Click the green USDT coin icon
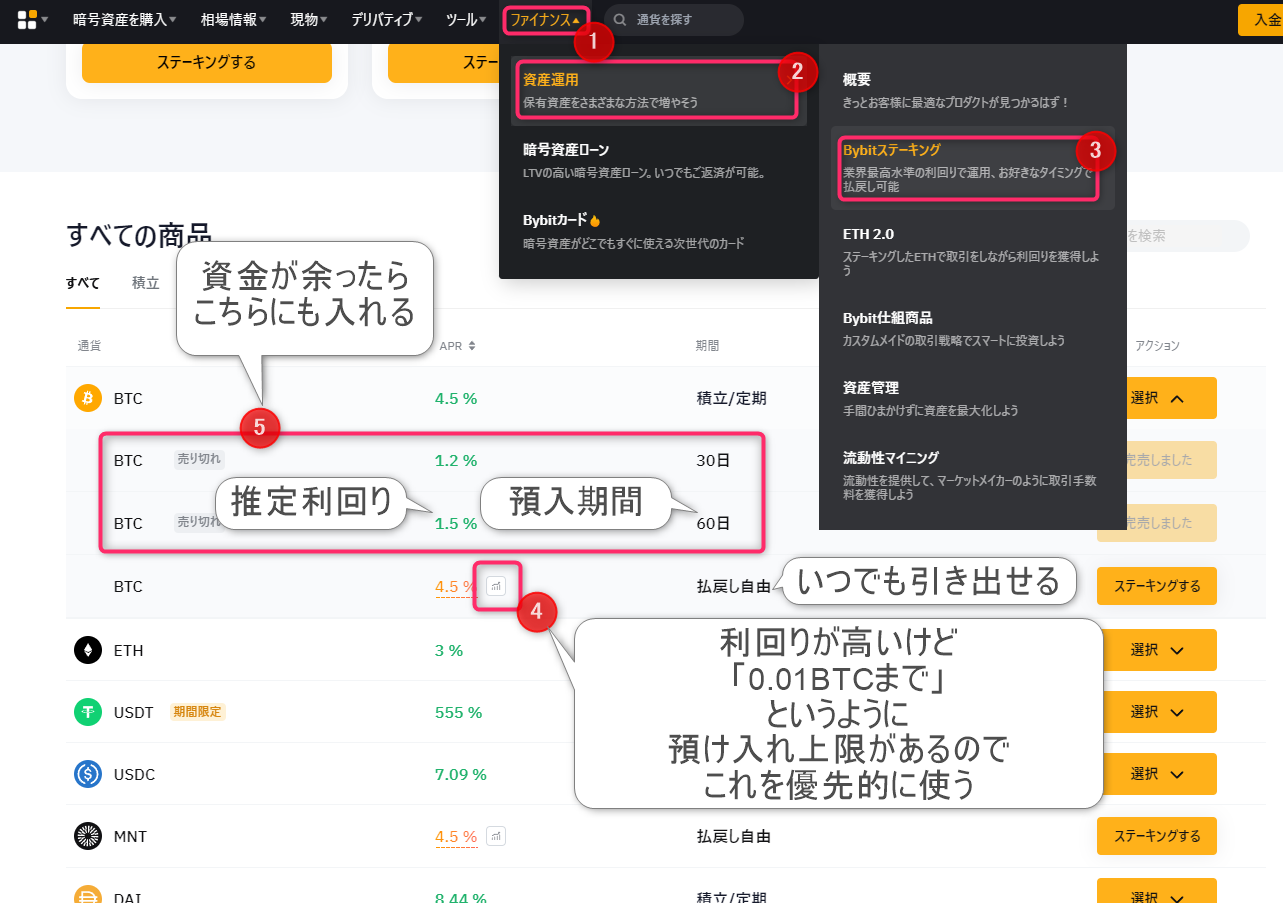The height and width of the screenshot is (903, 1283). point(88,712)
